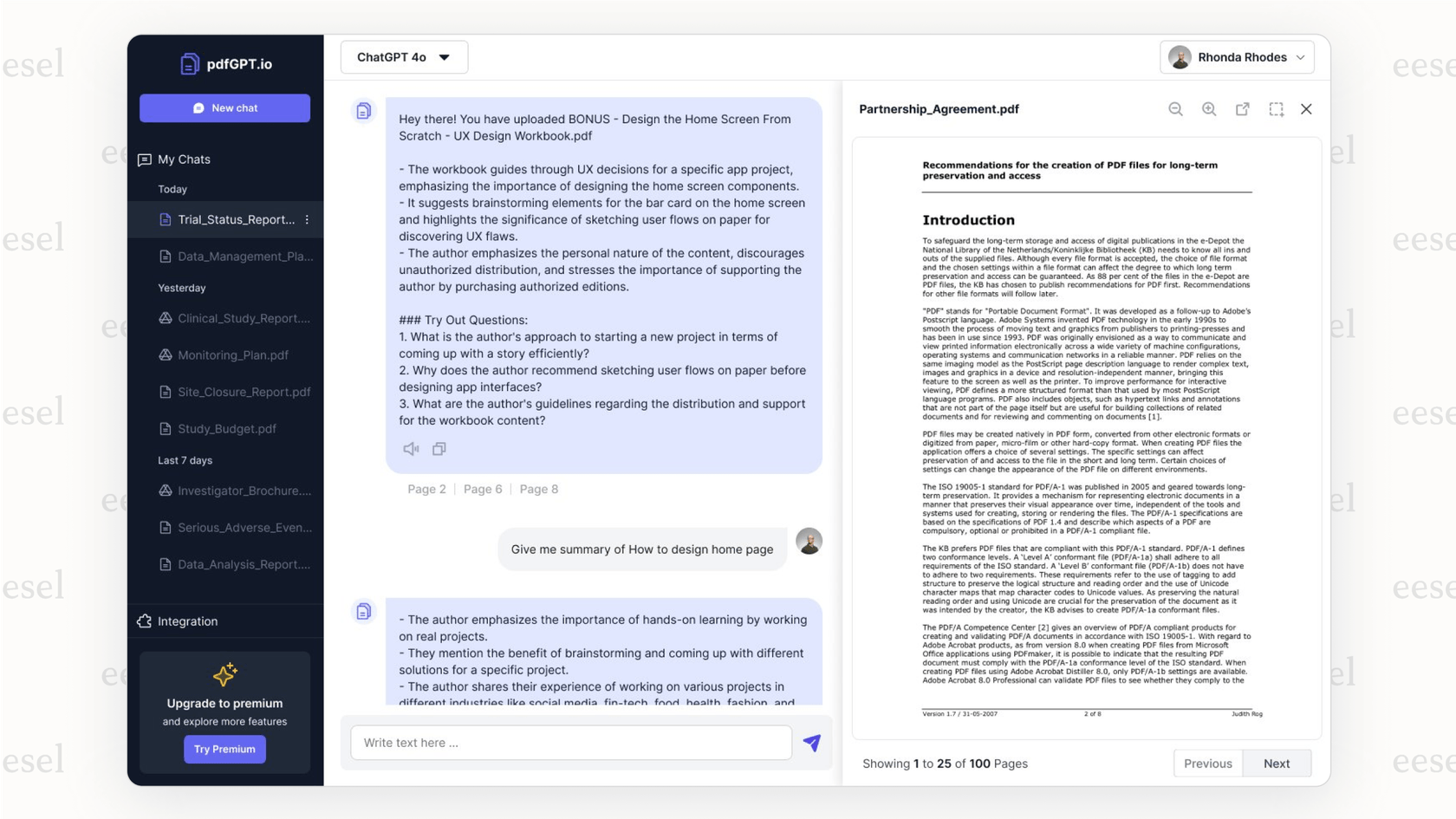Open the Page 2 source reference
Image resolution: width=1456 pixels, height=819 pixels.
(426, 489)
